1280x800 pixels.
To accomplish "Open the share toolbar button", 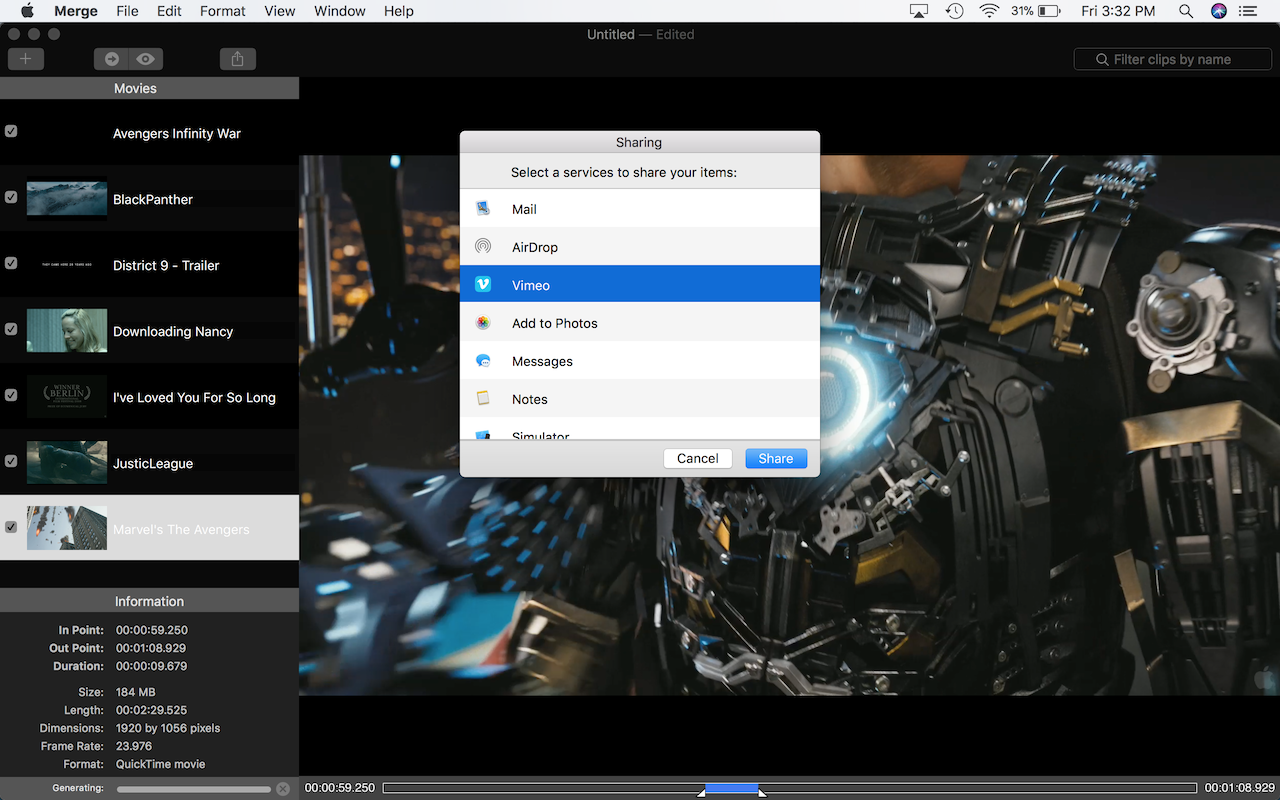I will [x=237, y=59].
